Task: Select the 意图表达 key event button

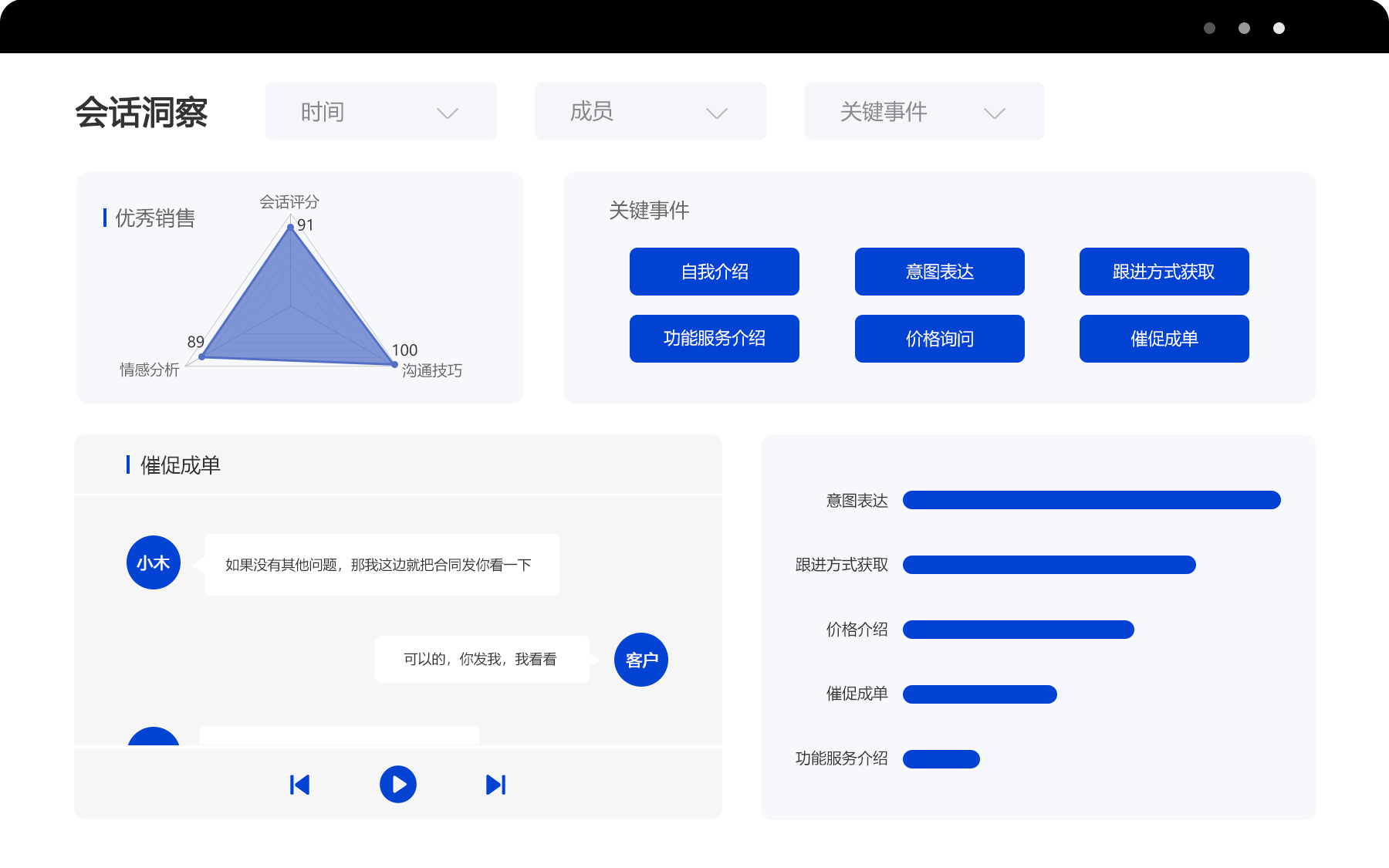Action: pos(939,272)
